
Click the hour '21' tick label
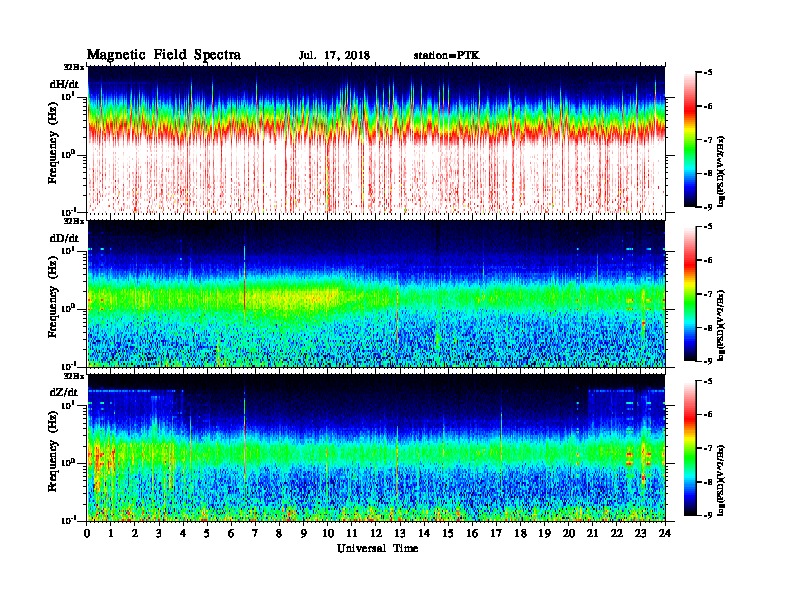pos(592,533)
